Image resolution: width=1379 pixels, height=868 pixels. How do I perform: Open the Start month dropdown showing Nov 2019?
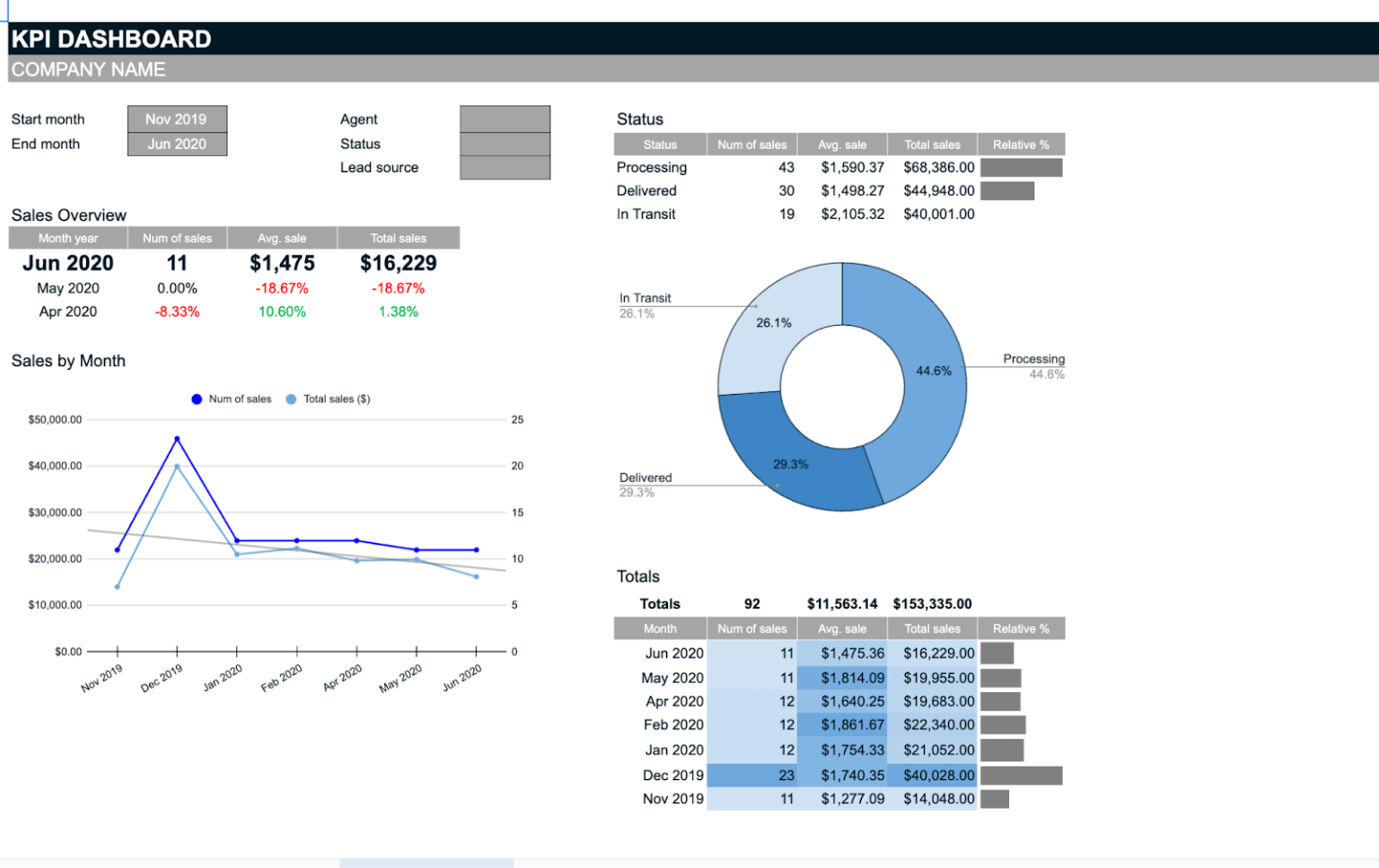click(x=177, y=118)
